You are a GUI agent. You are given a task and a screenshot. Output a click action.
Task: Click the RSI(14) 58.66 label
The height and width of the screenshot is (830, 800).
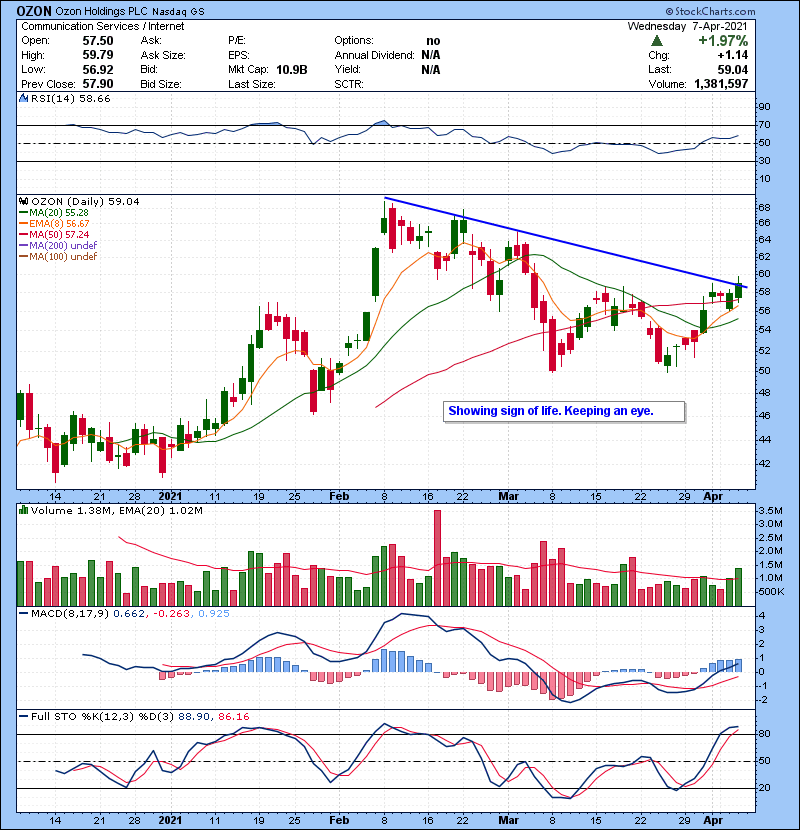pyautogui.click(x=70, y=98)
